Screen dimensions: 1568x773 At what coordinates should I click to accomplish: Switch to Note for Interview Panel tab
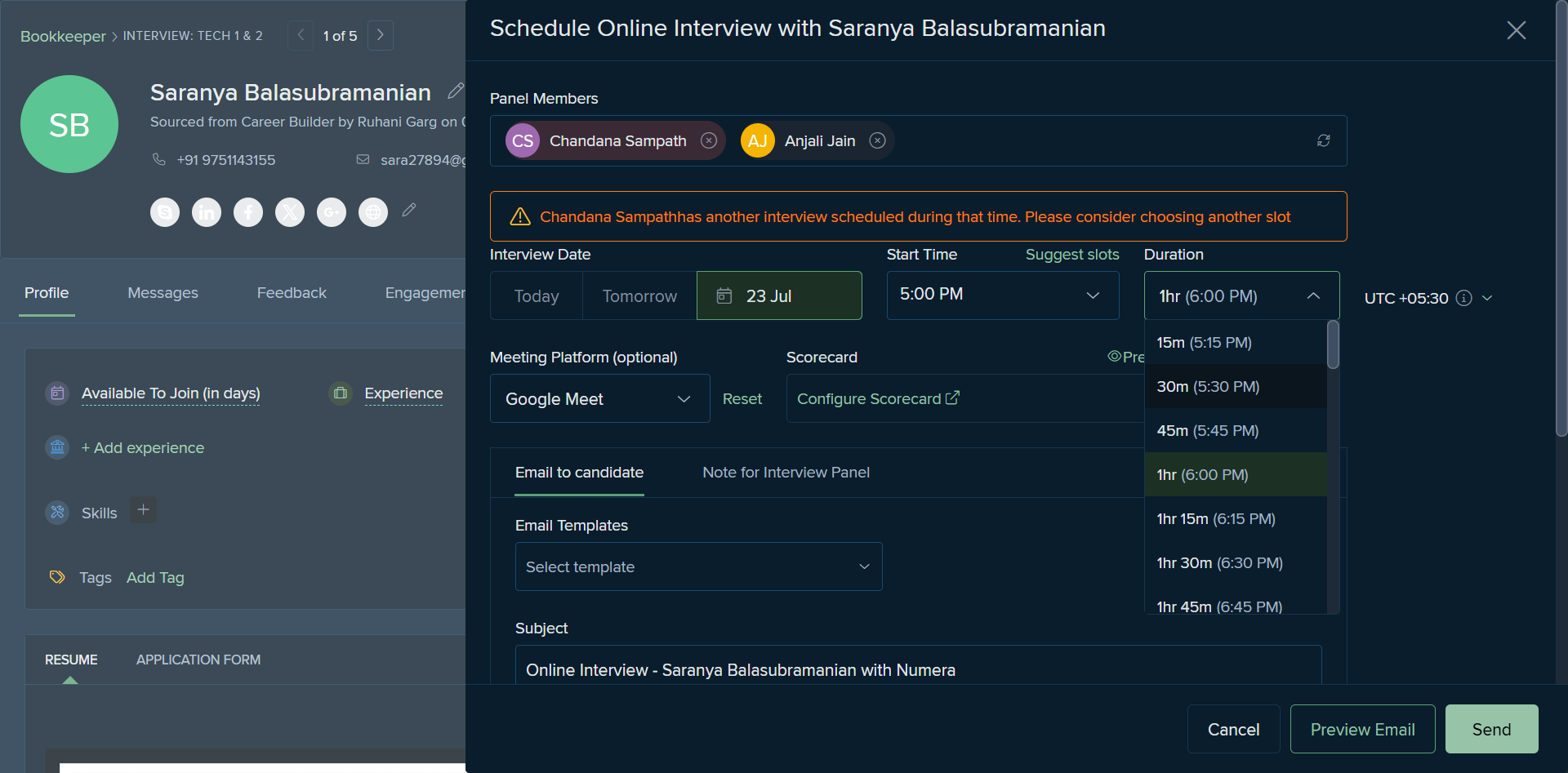coord(786,473)
